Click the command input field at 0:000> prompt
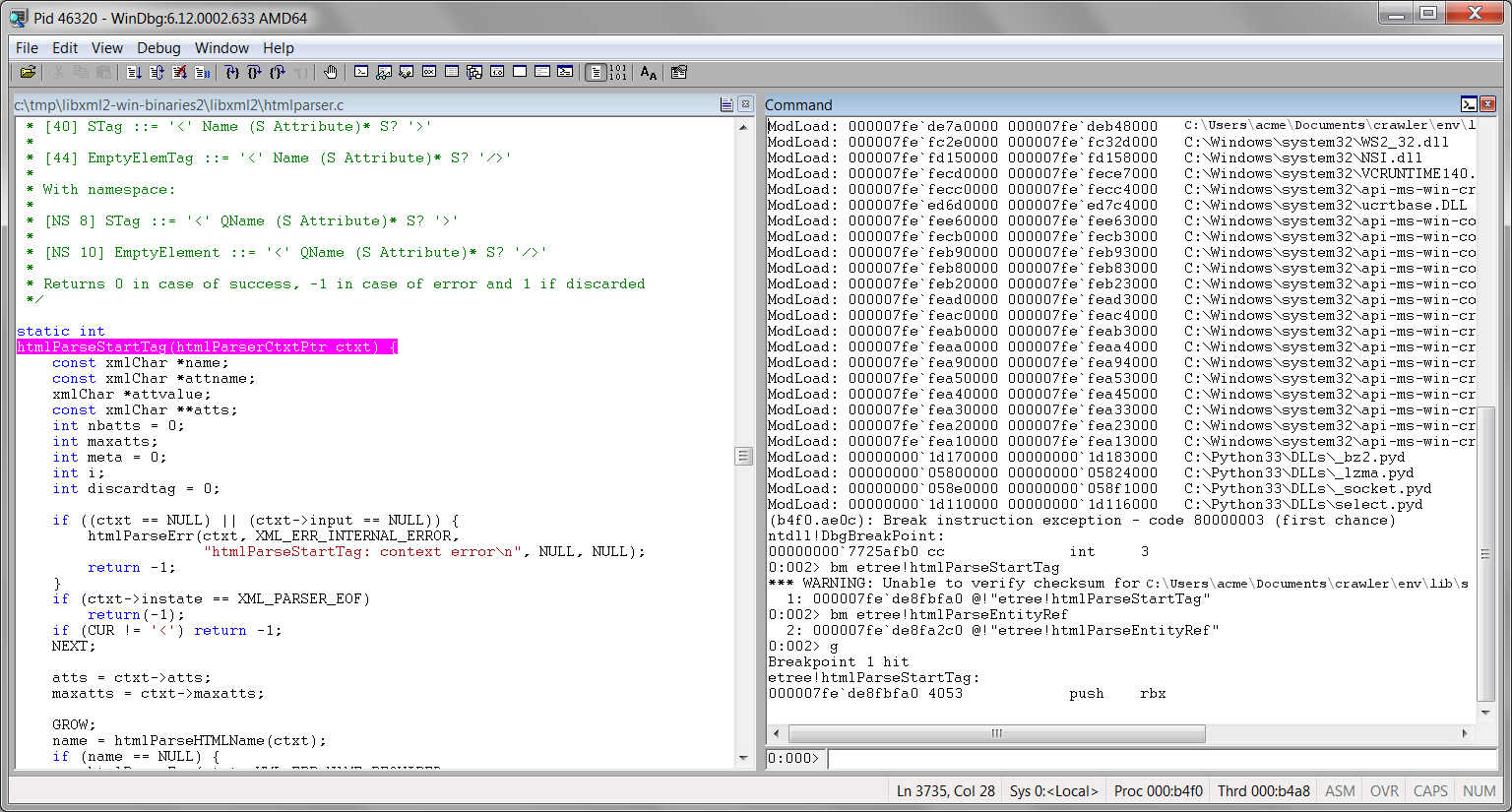This screenshot has height=812, width=1512. (1162, 758)
